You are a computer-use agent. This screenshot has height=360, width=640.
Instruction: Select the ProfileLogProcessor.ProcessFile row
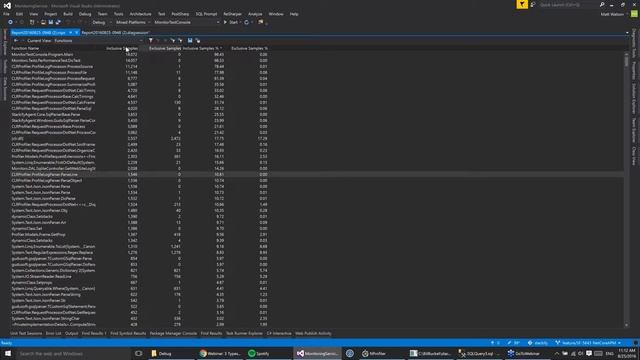[x=317, y=72]
